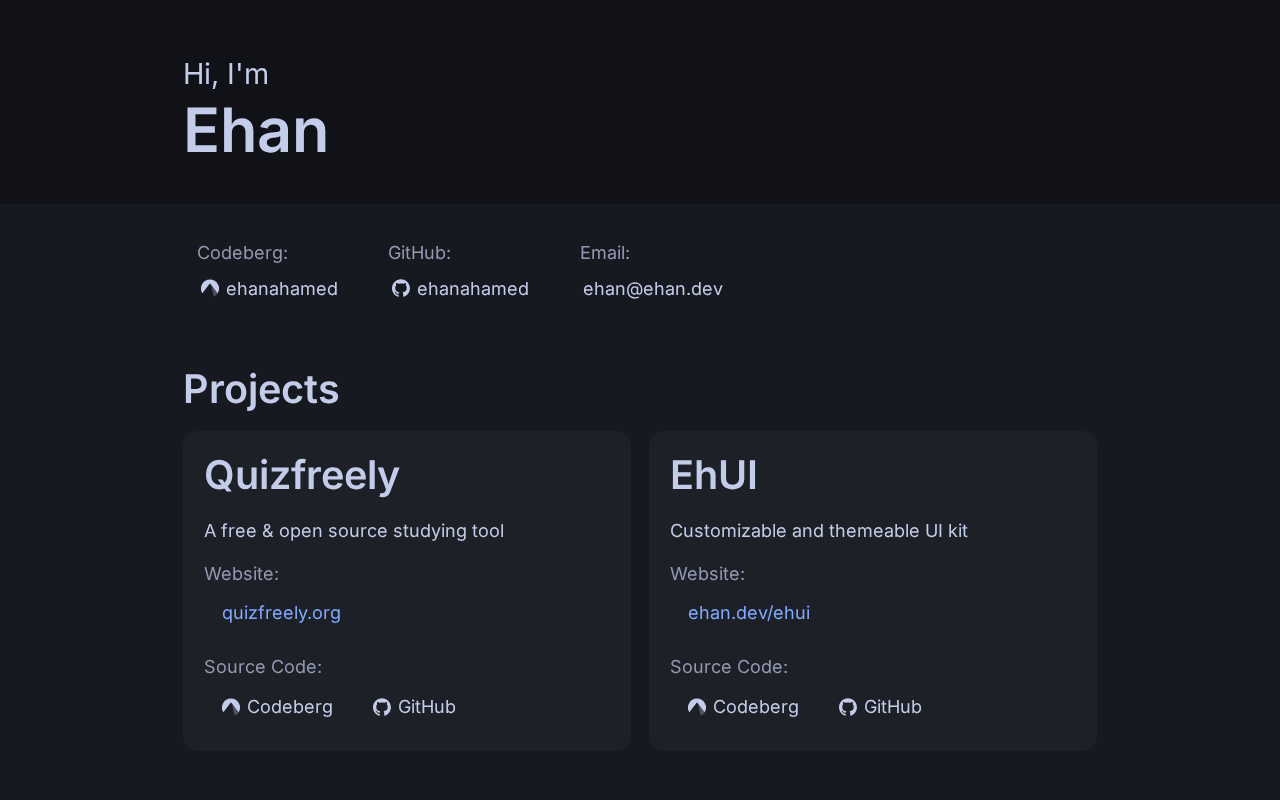Click the Quizfreely project title
The height and width of the screenshot is (800, 1280).
[302, 475]
